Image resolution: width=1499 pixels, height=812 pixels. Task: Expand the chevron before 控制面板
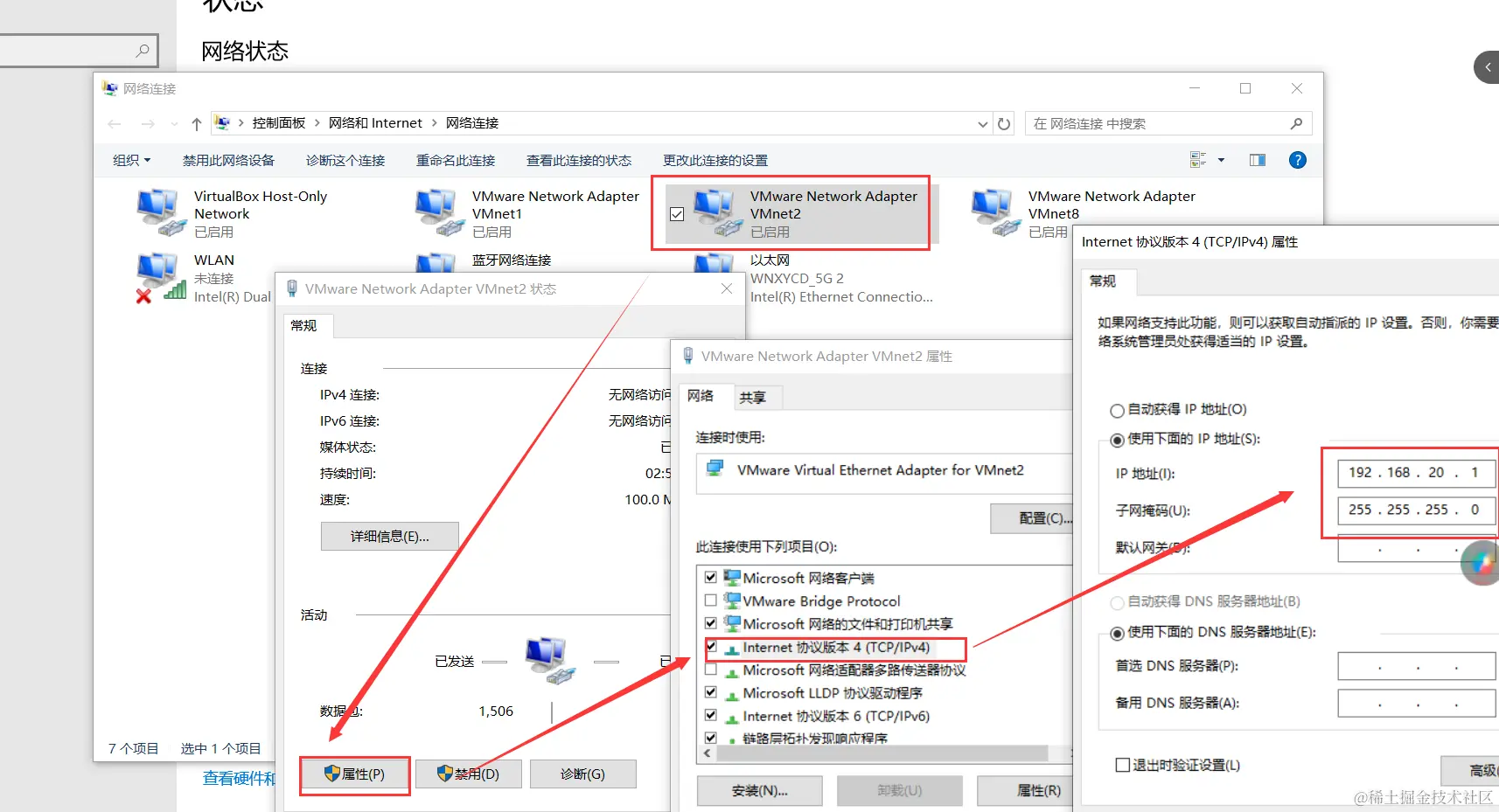pos(241,123)
